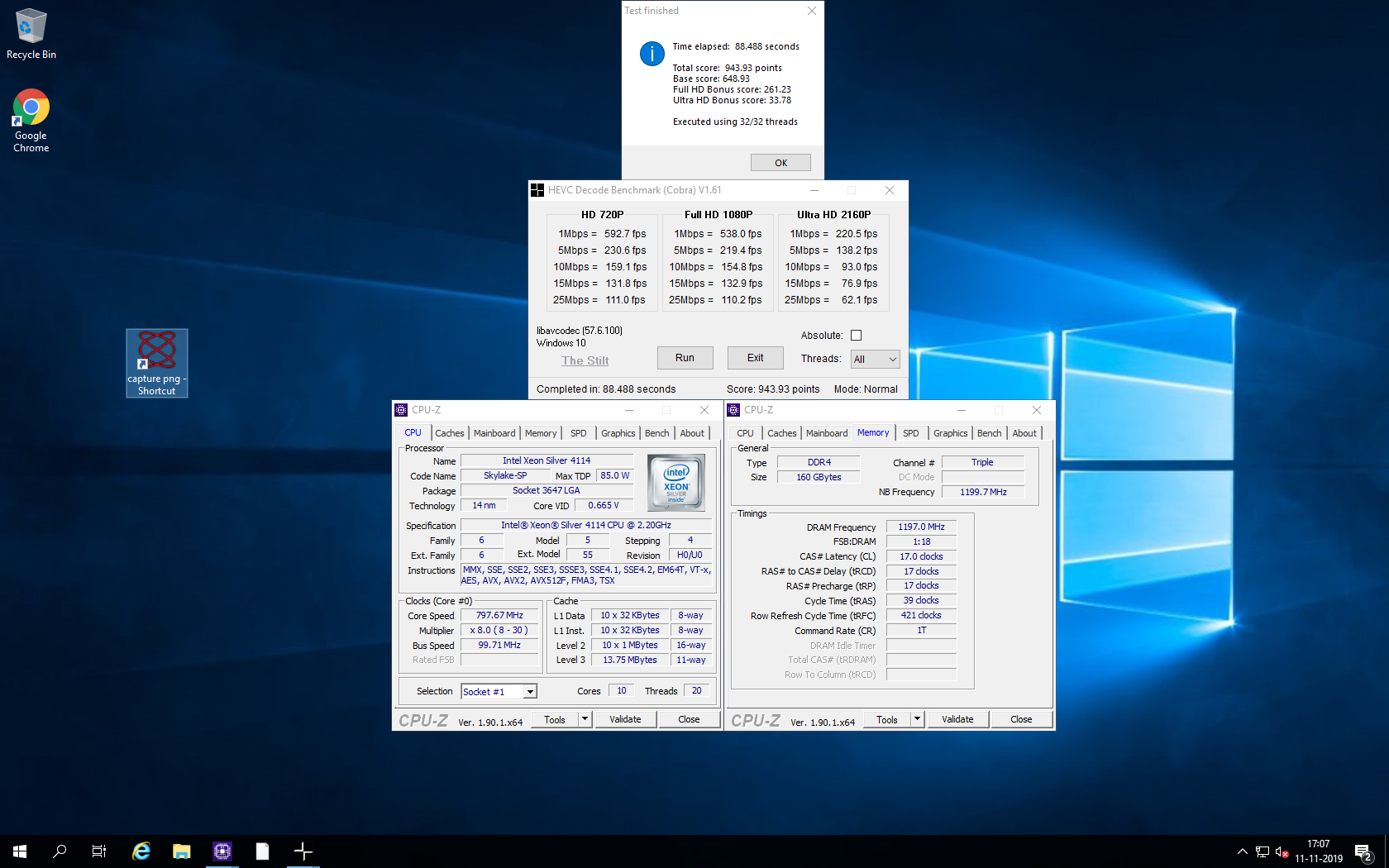
Task: Open the Threads dropdown set to All
Action: tap(875, 359)
